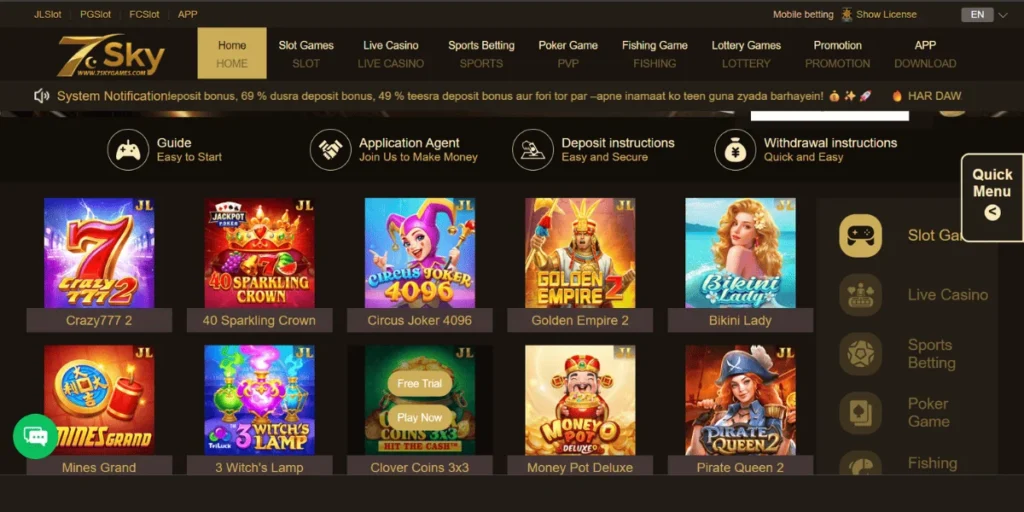Open the Deposit instructions icon

click(533, 150)
